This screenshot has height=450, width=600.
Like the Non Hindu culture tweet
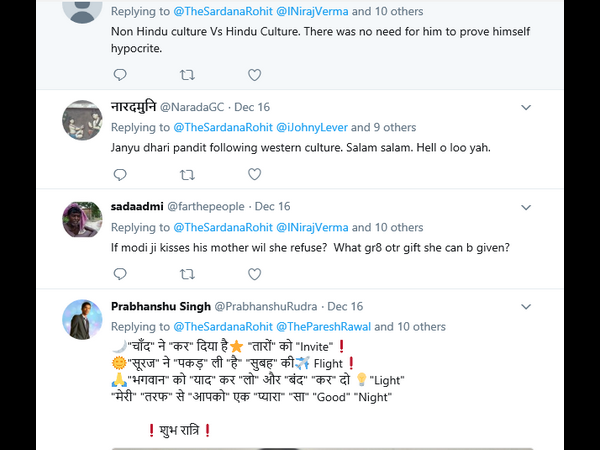pyautogui.click(x=254, y=75)
